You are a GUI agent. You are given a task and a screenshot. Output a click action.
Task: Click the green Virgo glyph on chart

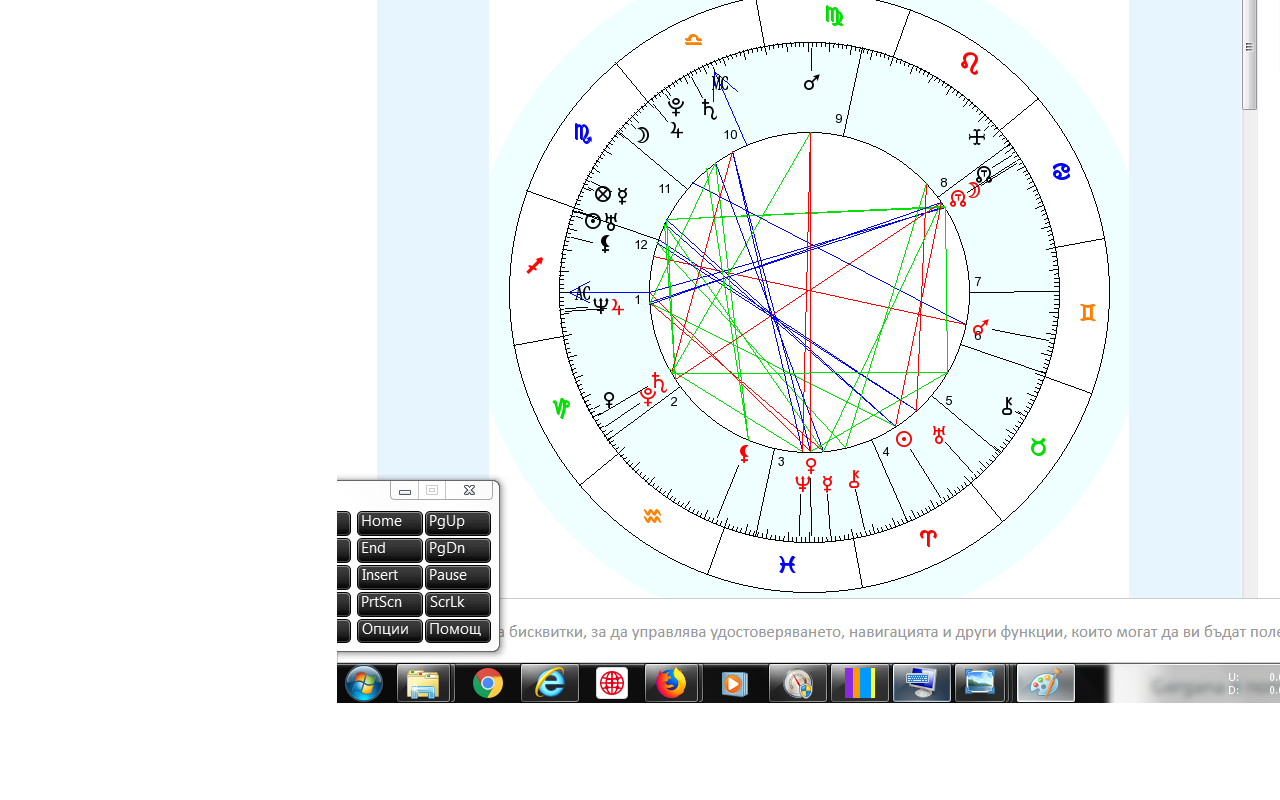[x=834, y=16]
